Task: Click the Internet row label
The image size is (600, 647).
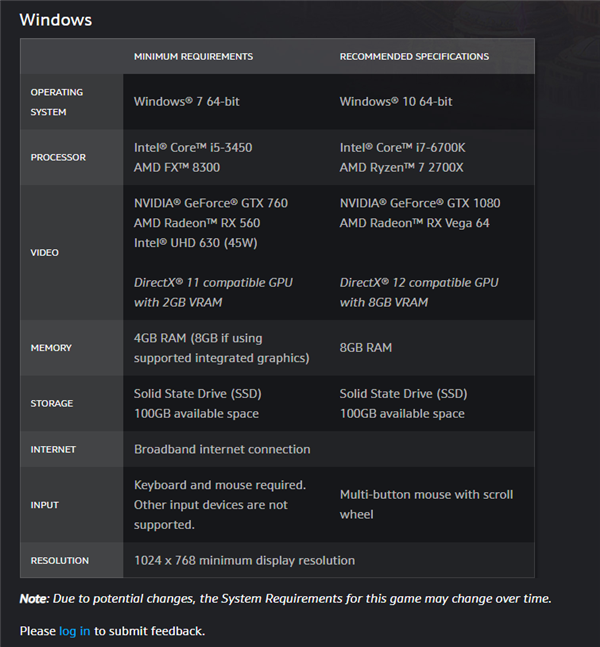Action: point(53,450)
